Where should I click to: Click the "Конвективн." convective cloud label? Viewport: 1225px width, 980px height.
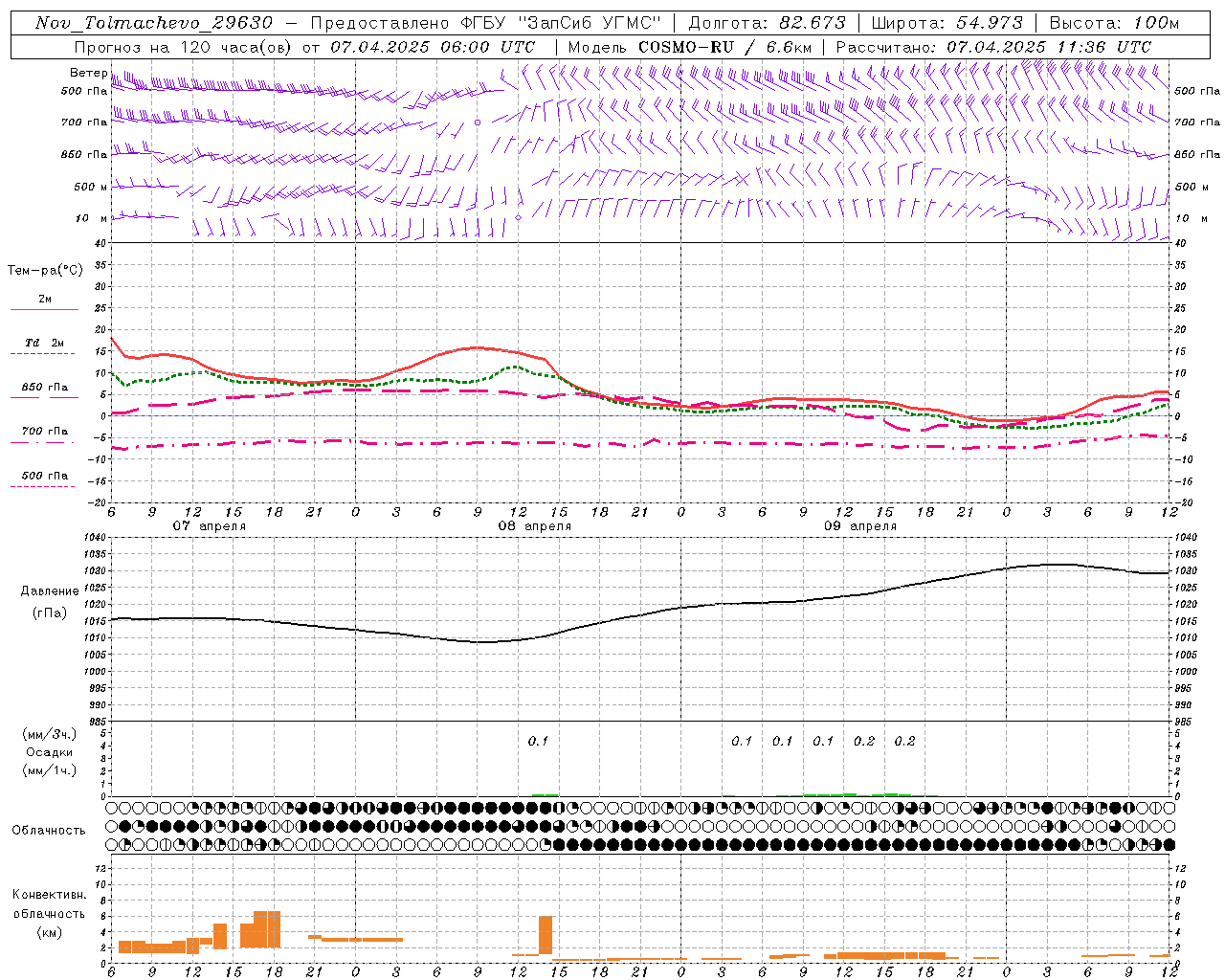click(x=50, y=895)
